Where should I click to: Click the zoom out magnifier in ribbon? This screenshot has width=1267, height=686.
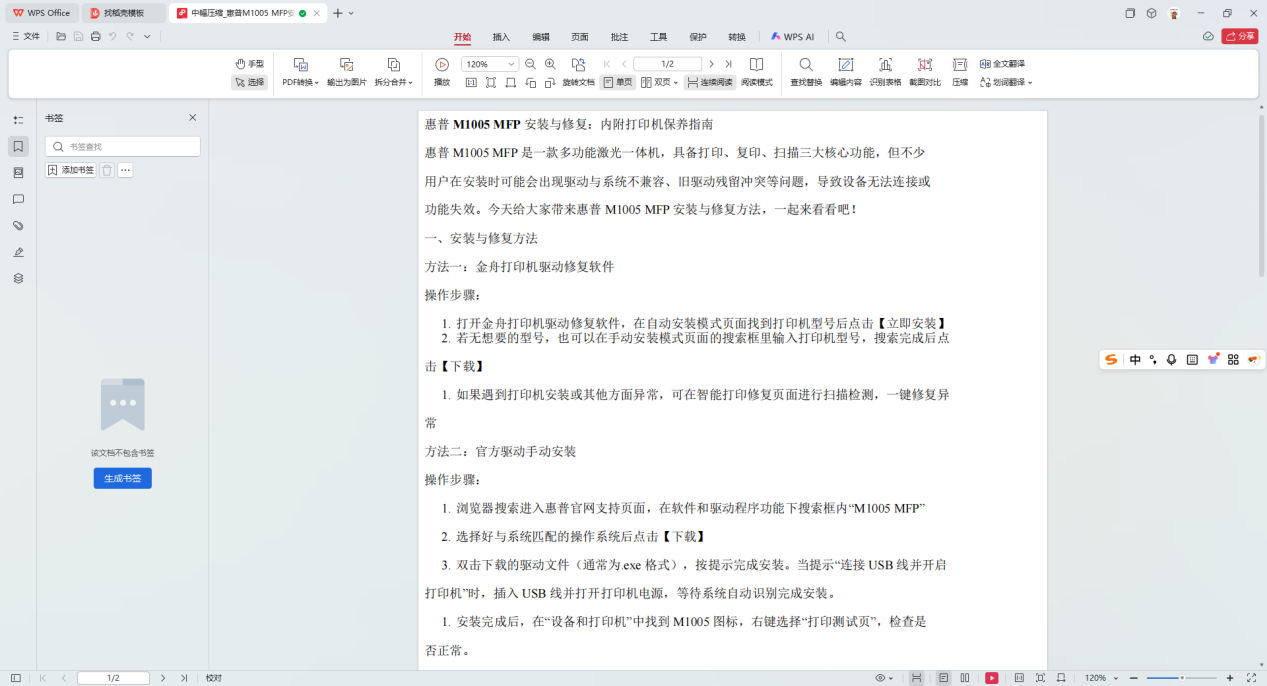pyautogui.click(x=531, y=64)
